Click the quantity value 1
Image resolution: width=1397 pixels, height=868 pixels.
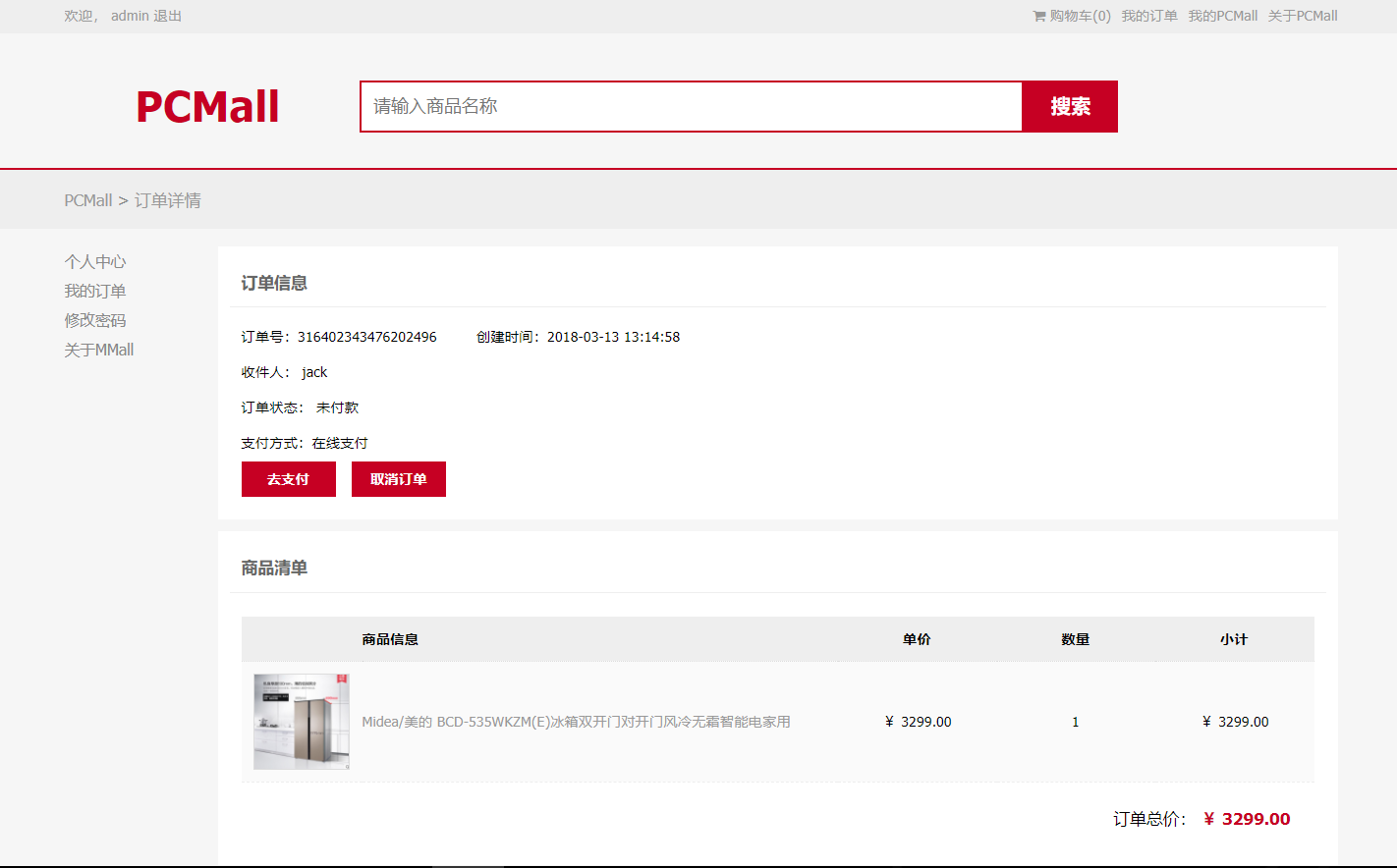pyautogui.click(x=1076, y=722)
